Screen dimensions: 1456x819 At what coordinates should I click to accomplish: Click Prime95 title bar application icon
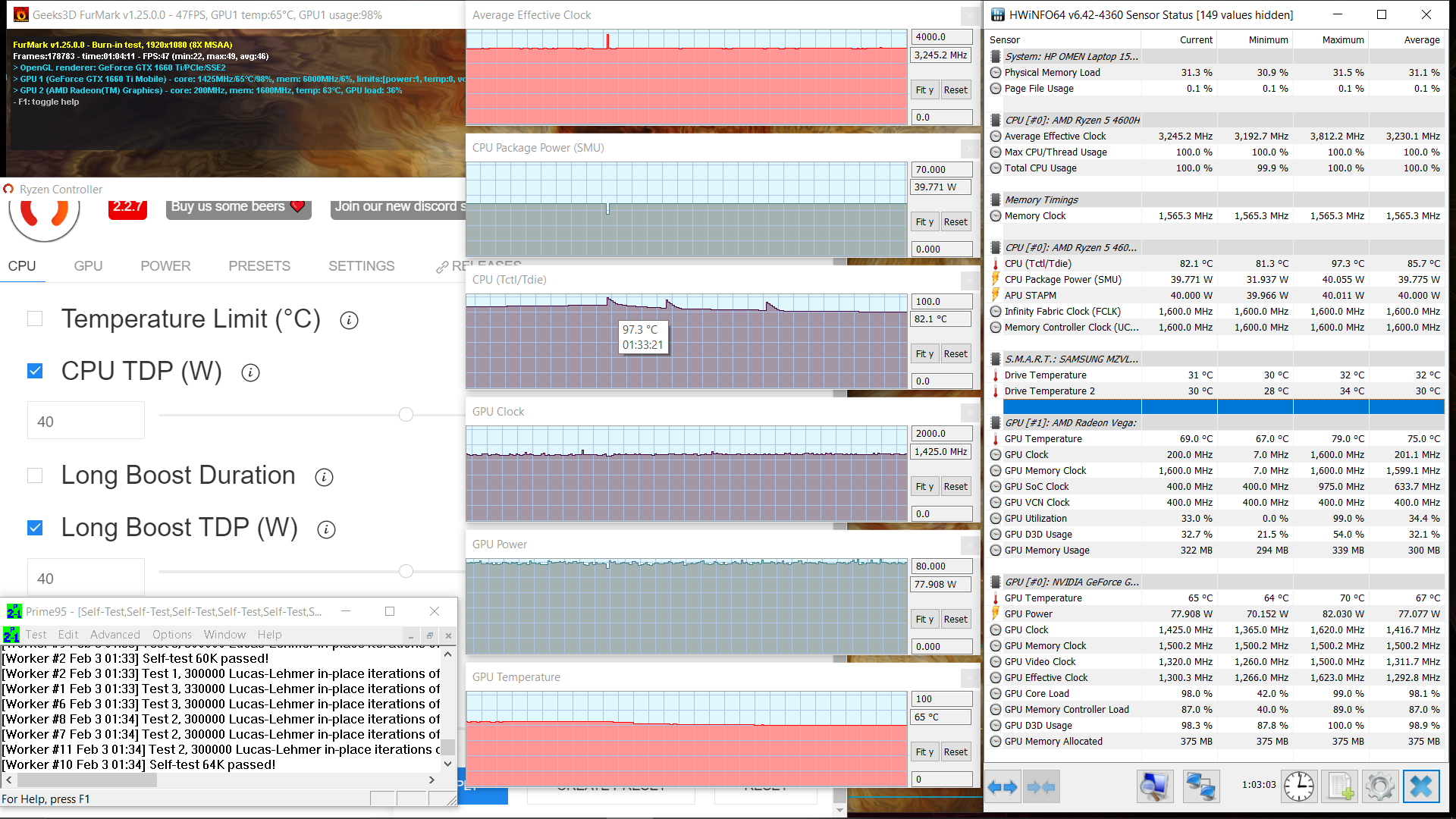point(14,611)
